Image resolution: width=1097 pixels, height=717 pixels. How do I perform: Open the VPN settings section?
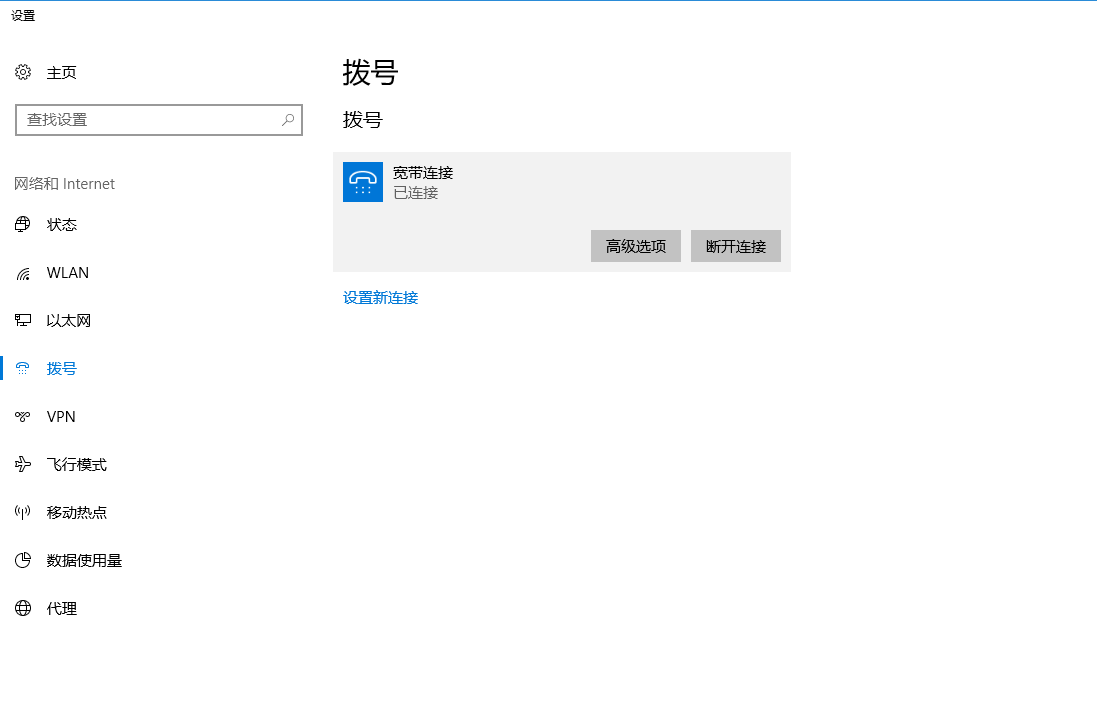tap(61, 416)
